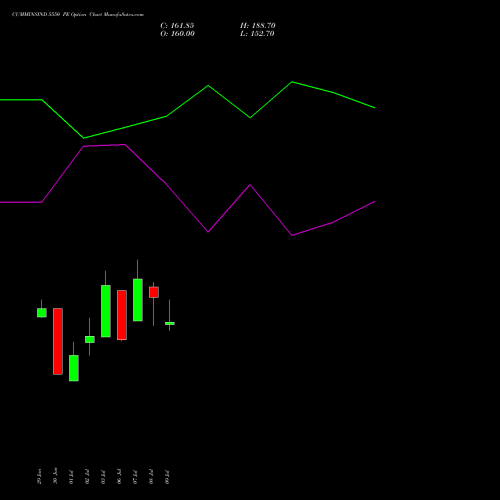The height and width of the screenshot is (500, 500).
Task: Select the tall red candle for 30 Jun
Action: click(58, 341)
